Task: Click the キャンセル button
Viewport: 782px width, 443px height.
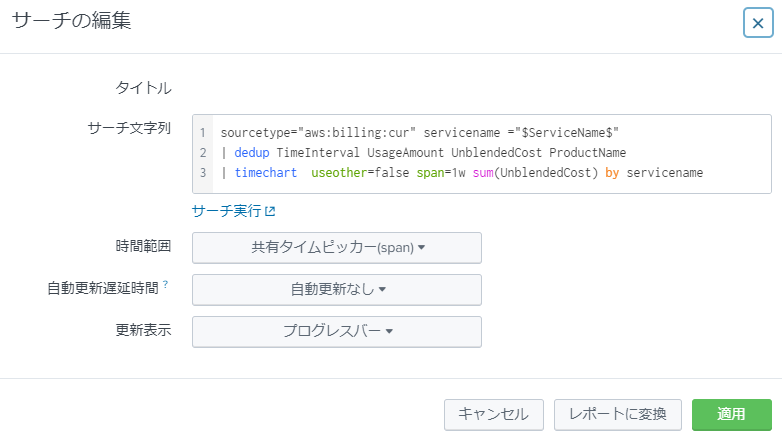Action: [494, 414]
